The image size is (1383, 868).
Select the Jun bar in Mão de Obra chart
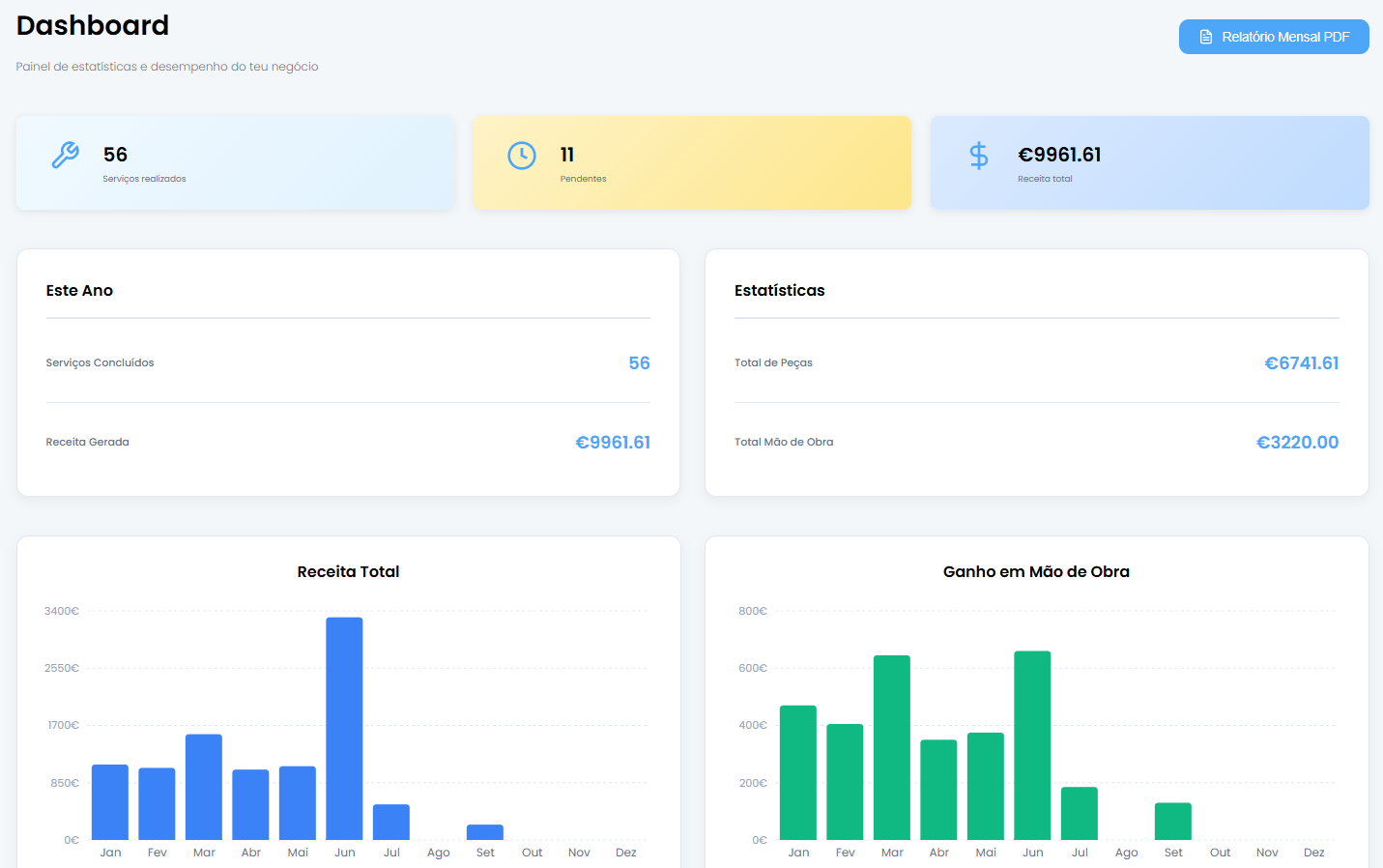point(1032,745)
